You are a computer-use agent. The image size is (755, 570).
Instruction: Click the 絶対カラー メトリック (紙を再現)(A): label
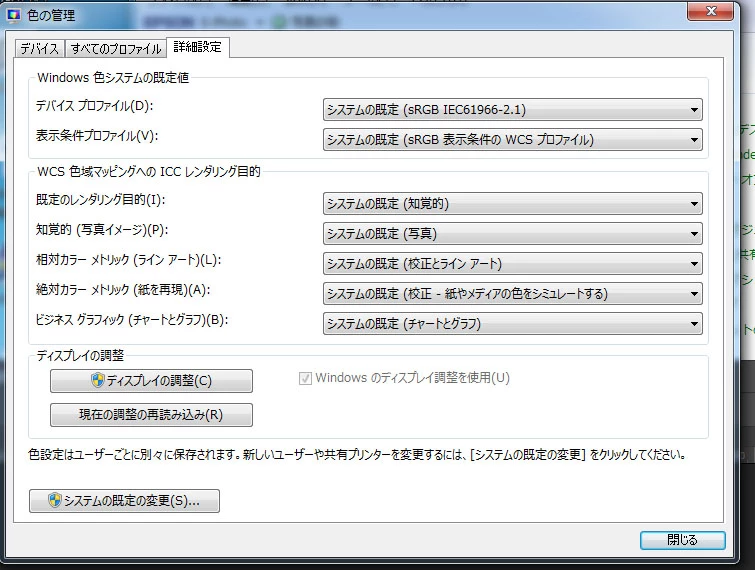123,290
